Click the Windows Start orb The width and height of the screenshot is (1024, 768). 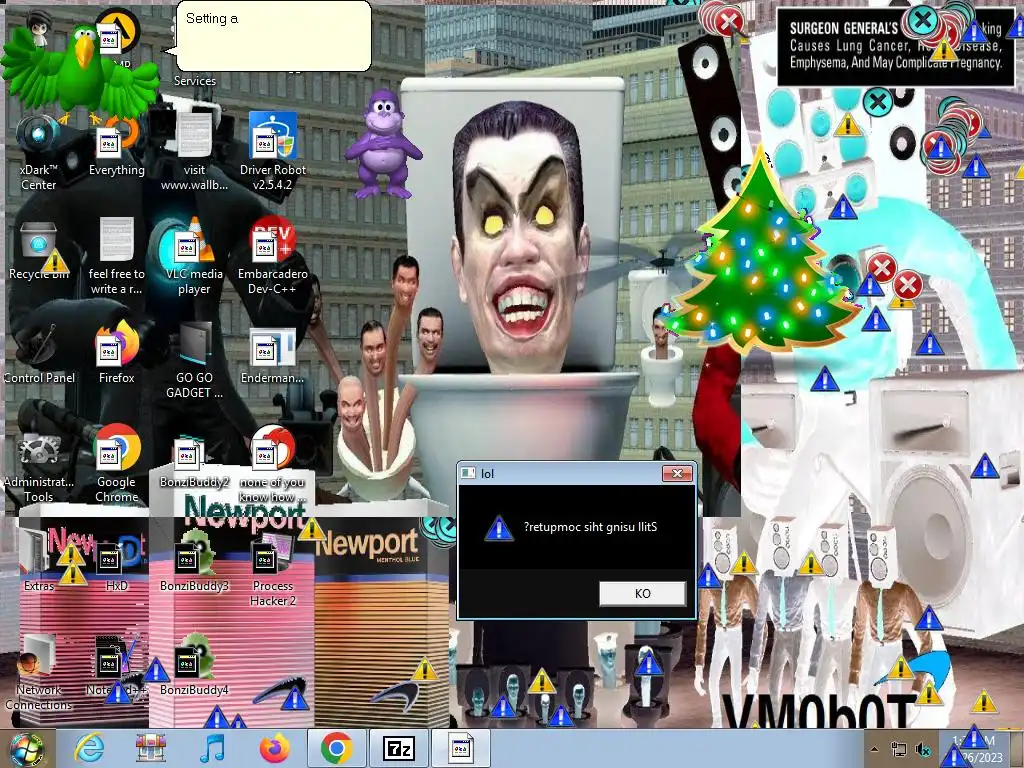(27, 748)
